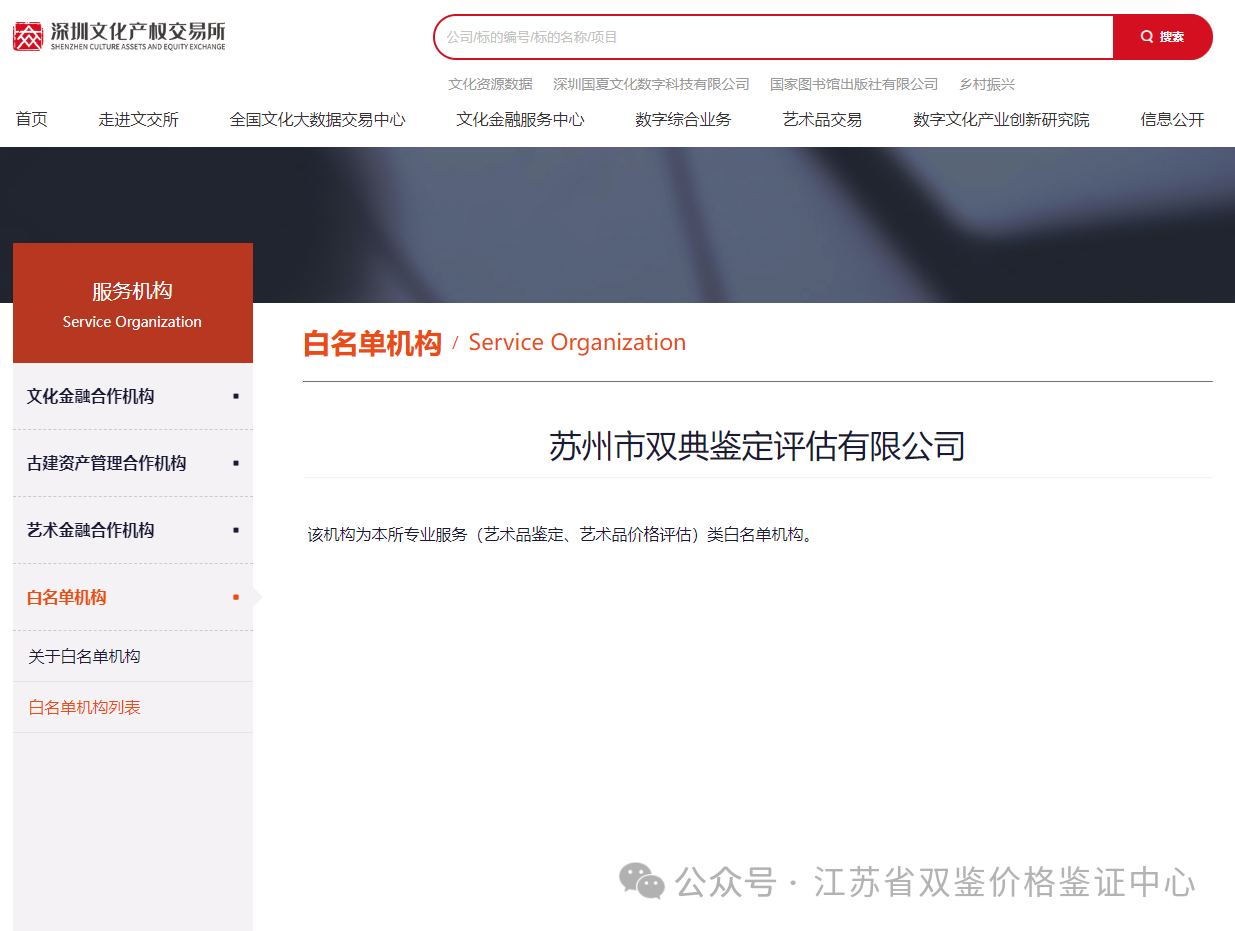Screen dimensions: 1235x931
Task: Click the title 苏州市双典鉴定评估有限公司
Action: [x=757, y=446]
